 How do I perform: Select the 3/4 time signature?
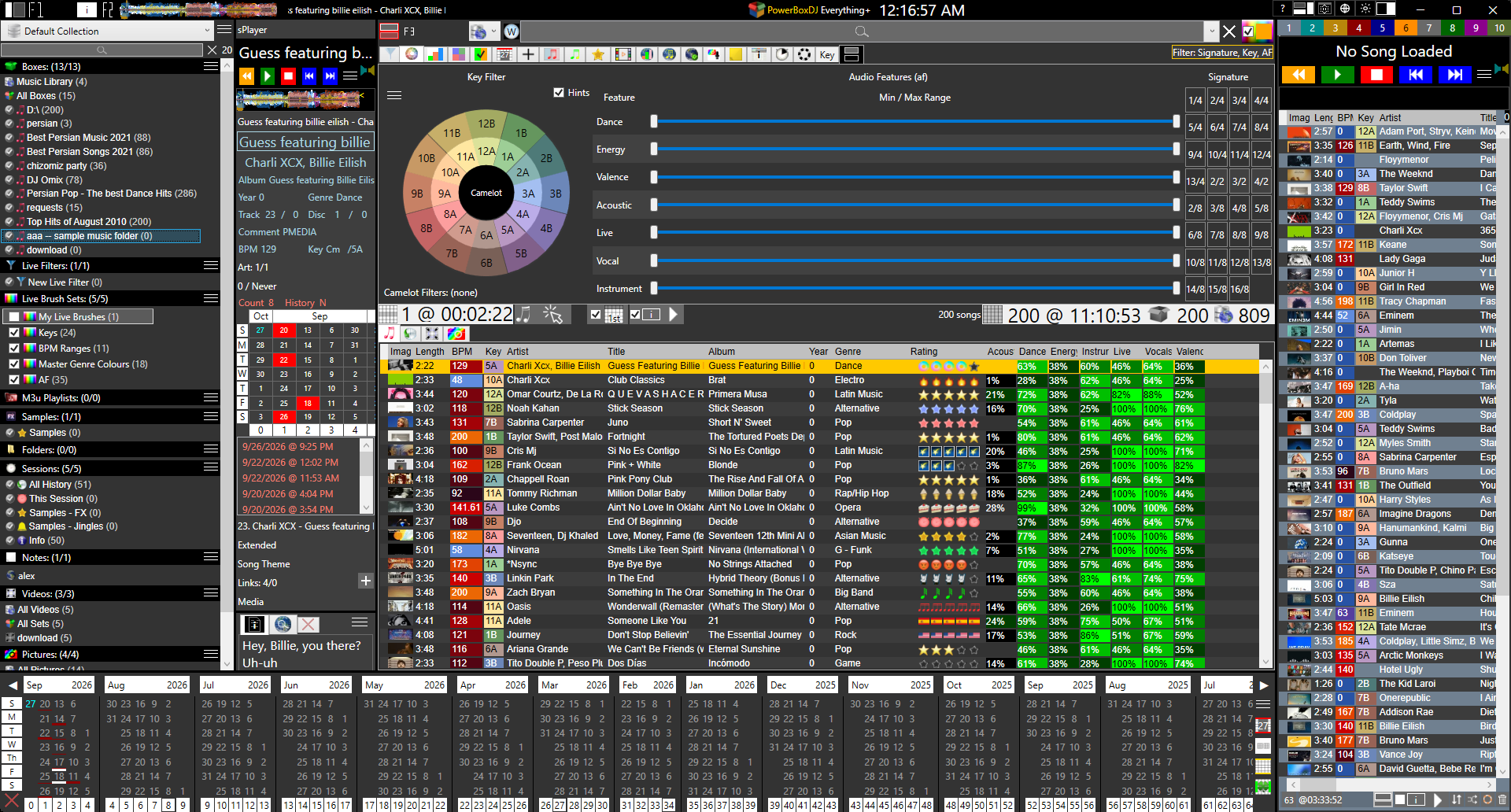click(1239, 100)
